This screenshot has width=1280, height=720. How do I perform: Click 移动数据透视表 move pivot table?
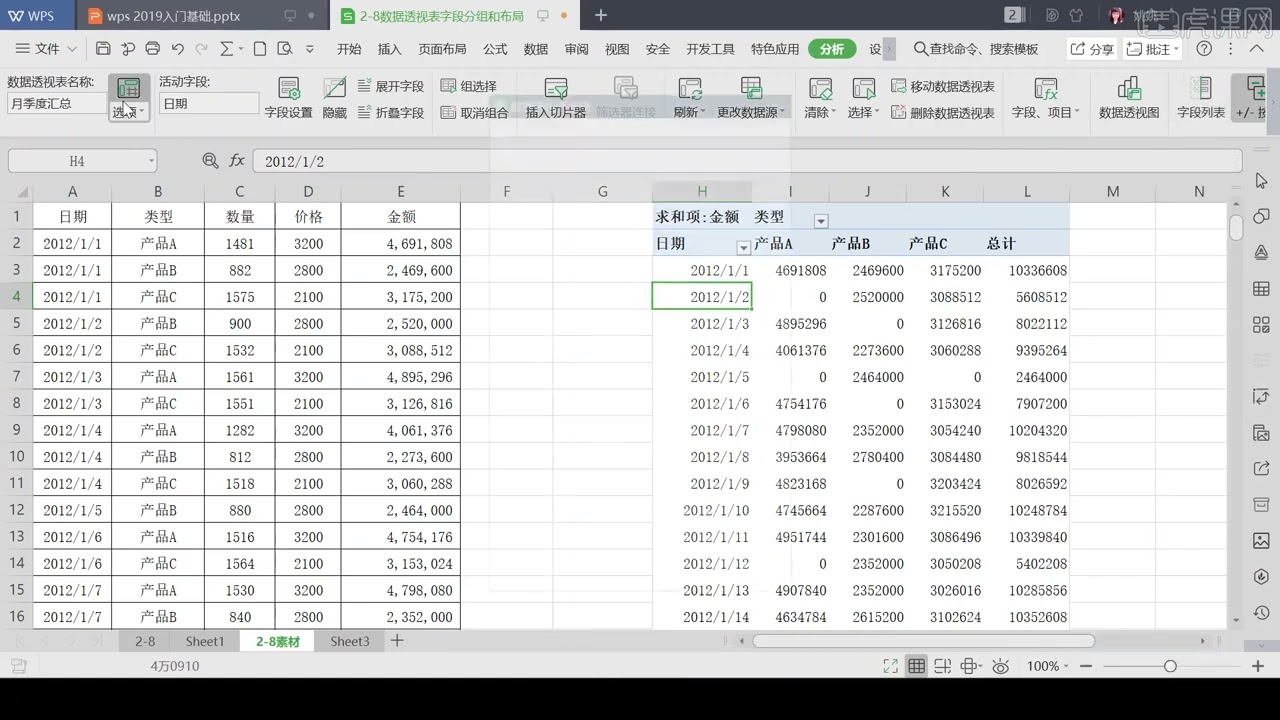coord(943,87)
